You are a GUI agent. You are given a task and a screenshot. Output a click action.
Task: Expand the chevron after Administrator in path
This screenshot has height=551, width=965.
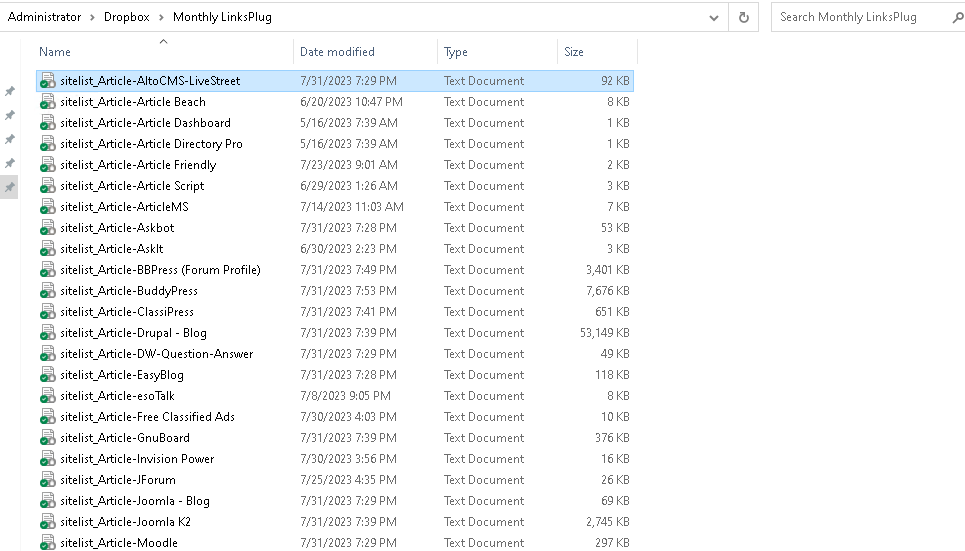[x=92, y=17]
